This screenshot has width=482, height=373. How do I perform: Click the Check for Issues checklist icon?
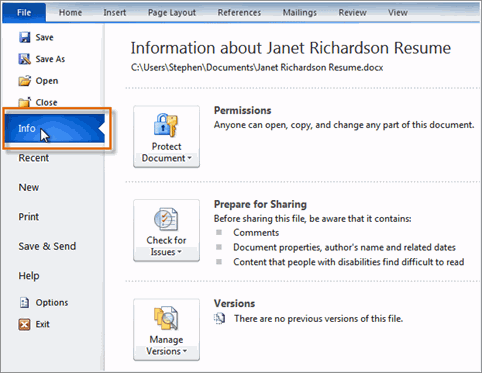coord(166,219)
